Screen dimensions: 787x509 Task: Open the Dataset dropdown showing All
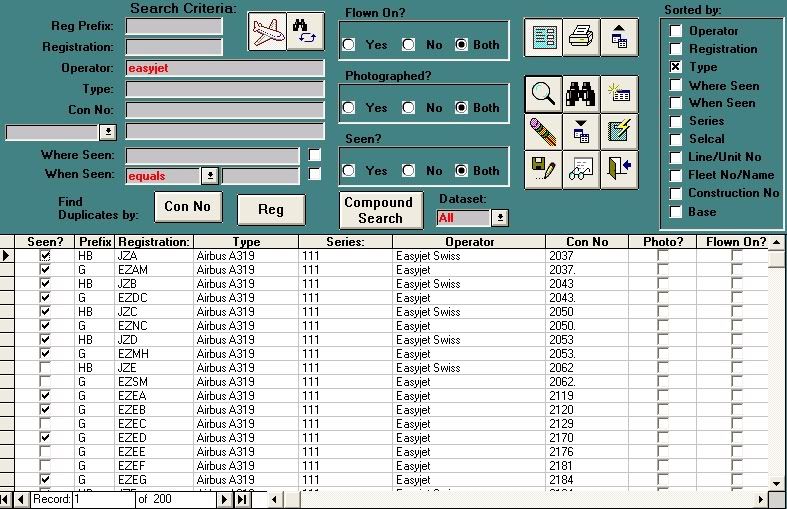[x=500, y=218]
